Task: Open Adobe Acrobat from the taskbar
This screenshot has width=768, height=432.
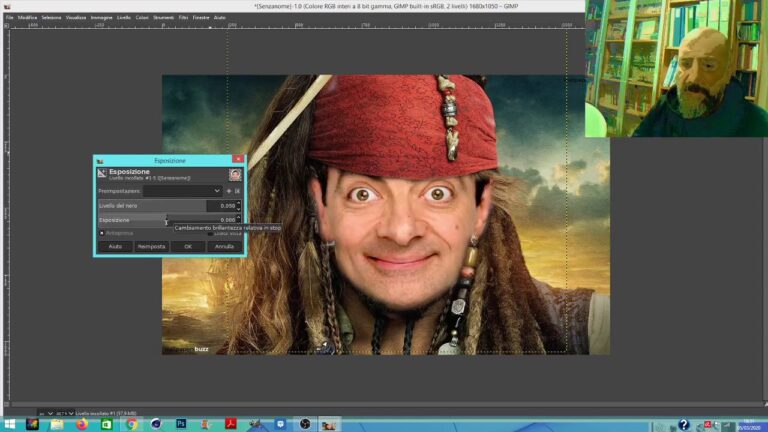Action: click(x=230, y=424)
